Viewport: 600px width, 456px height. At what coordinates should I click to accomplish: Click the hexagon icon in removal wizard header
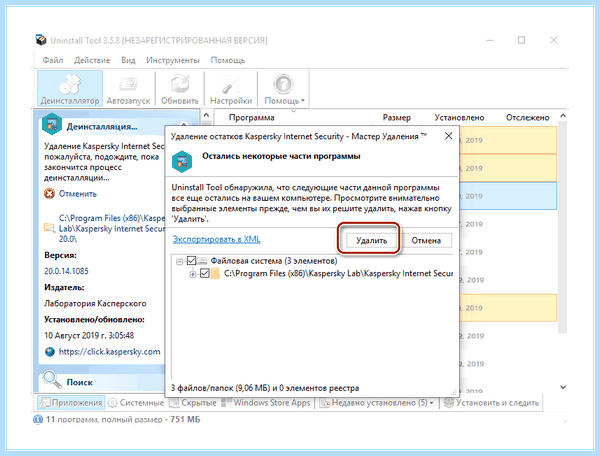point(182,161)
